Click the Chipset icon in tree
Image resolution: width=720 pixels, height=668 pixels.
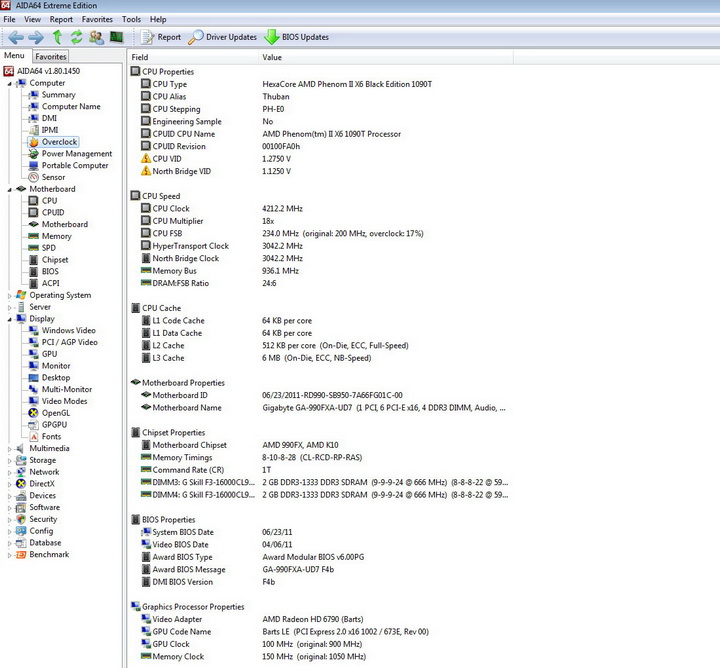tap(33, 260)
